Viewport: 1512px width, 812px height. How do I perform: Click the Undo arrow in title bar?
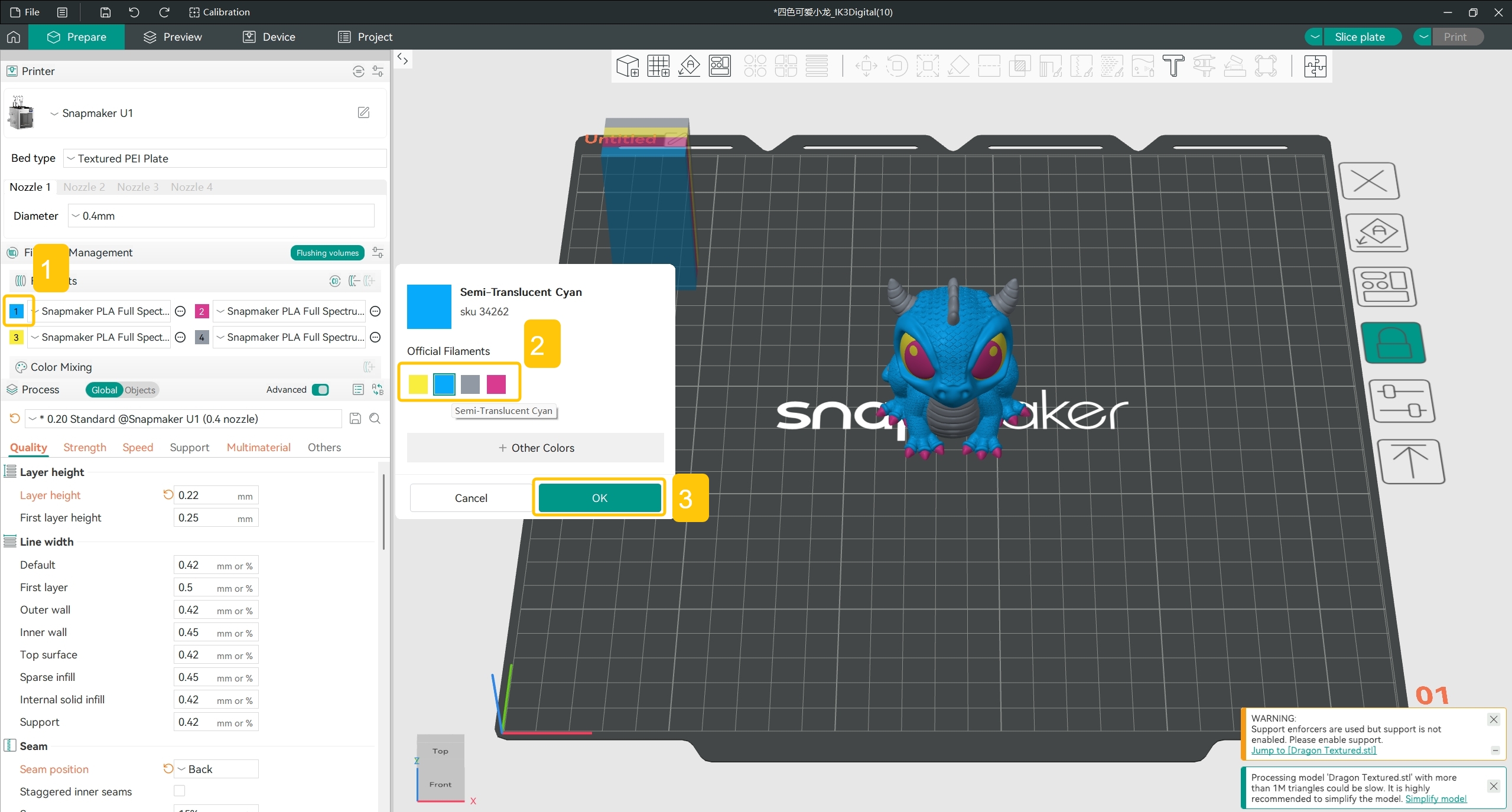[134, 12]
